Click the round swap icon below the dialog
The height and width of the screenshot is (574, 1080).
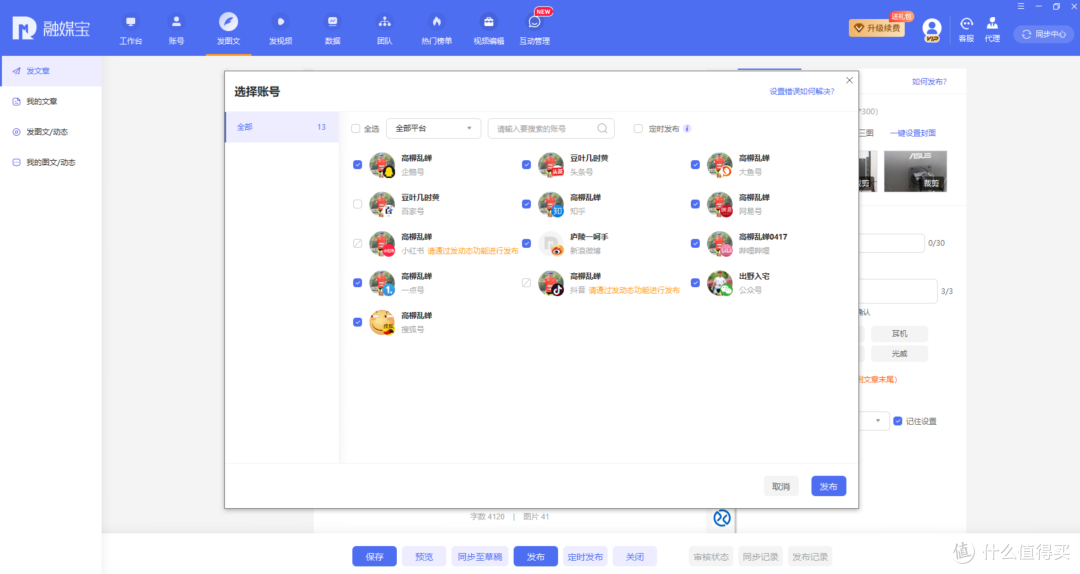[x=722, y=518]
